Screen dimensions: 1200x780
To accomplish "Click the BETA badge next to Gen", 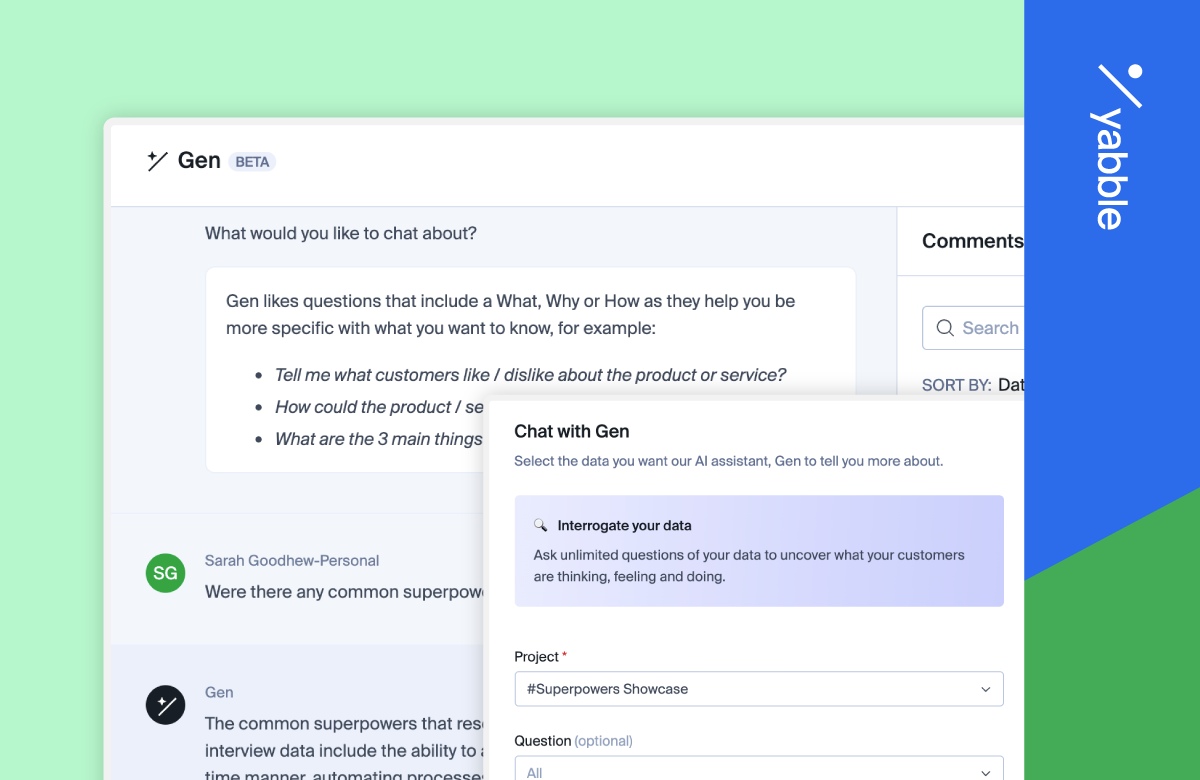I will (x=252, y=162).
